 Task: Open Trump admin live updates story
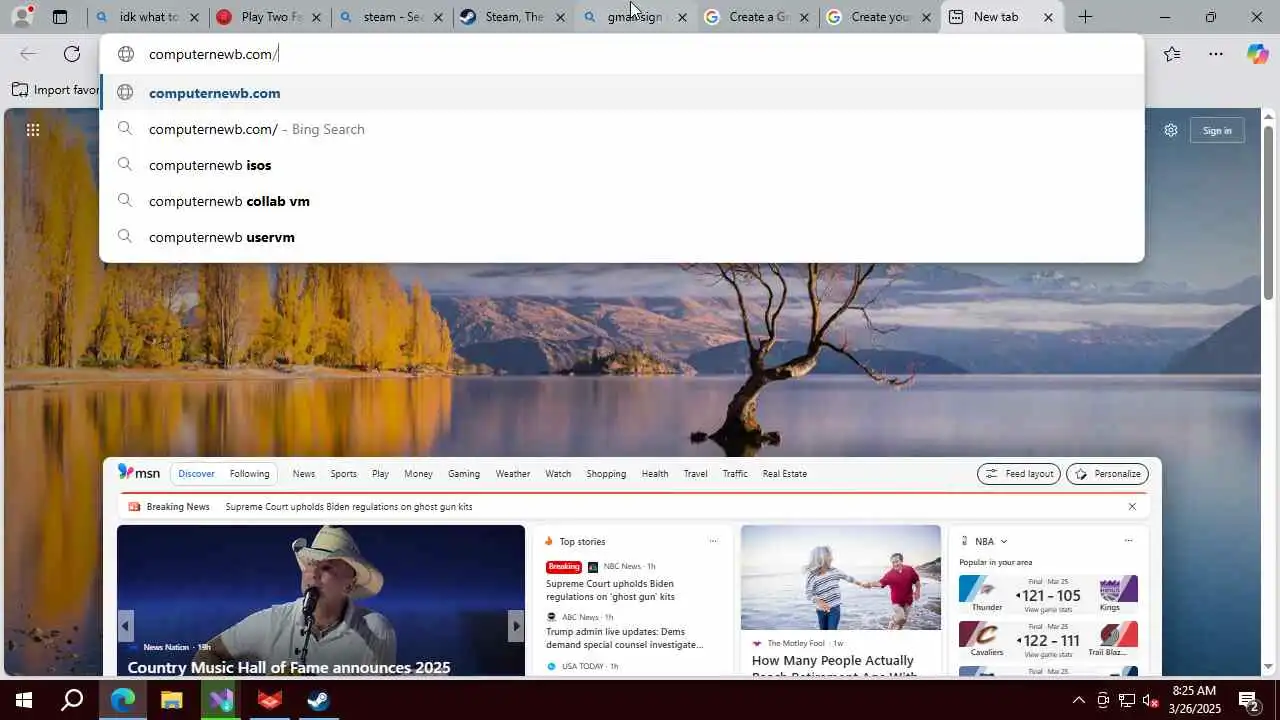(x=624, y=638)
